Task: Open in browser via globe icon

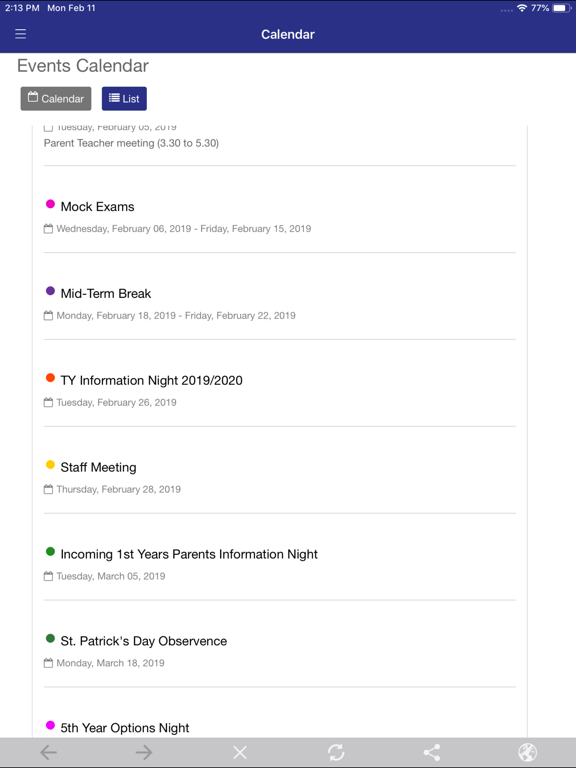Action: [528, 752]
